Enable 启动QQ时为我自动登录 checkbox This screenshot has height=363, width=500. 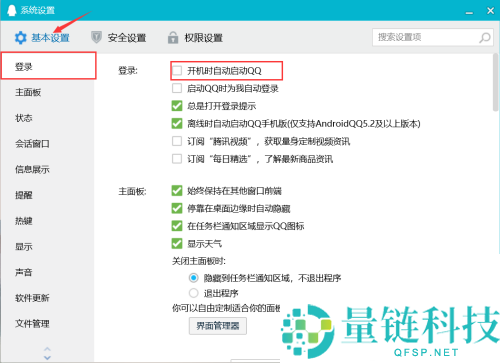pos(177,88)
